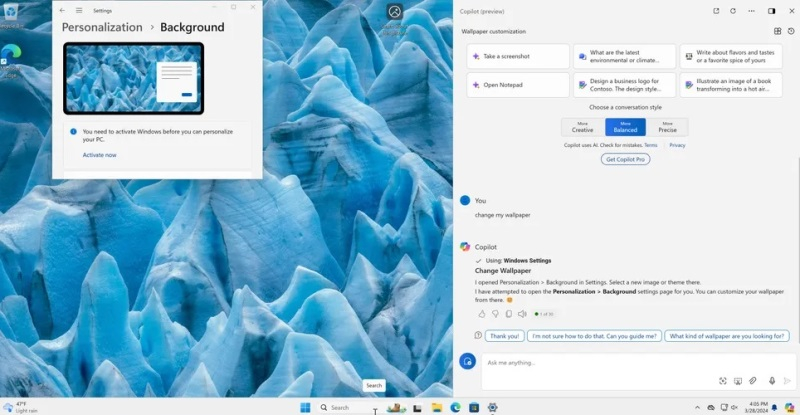The height and width of the screenshot is (415, 800).
Task: Click the thumbs down icon on Copilot's reply
Action: click(494, 314)
